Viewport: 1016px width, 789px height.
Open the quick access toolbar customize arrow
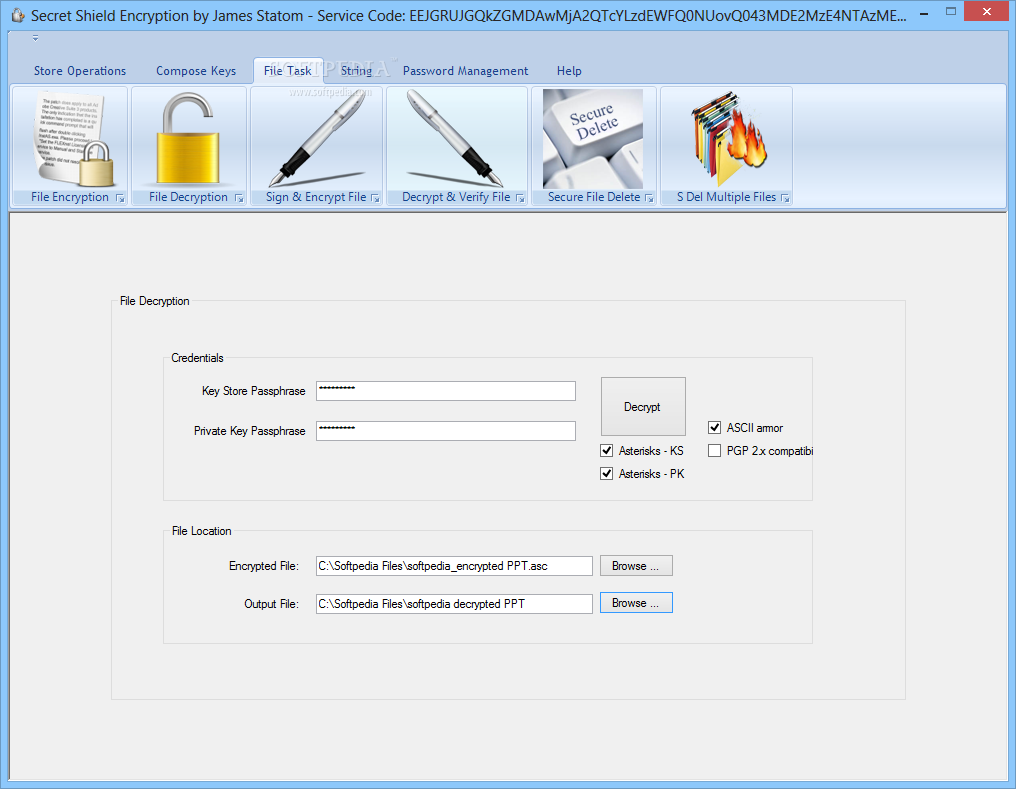coord(36,38)
